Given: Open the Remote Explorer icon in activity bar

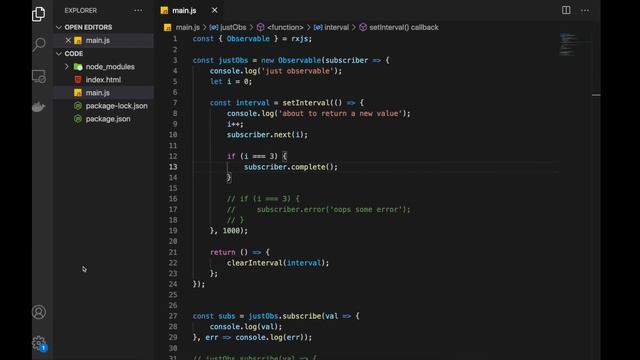Looking at the screenshot, I should pyautogui.click(x=39, y=76).
